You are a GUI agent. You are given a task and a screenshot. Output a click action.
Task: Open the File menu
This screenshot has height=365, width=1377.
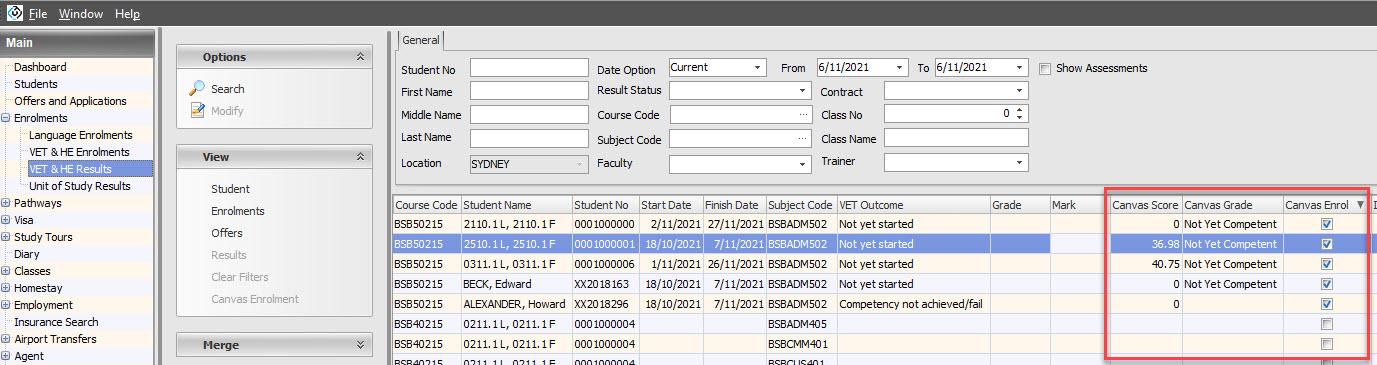[38, 14]
